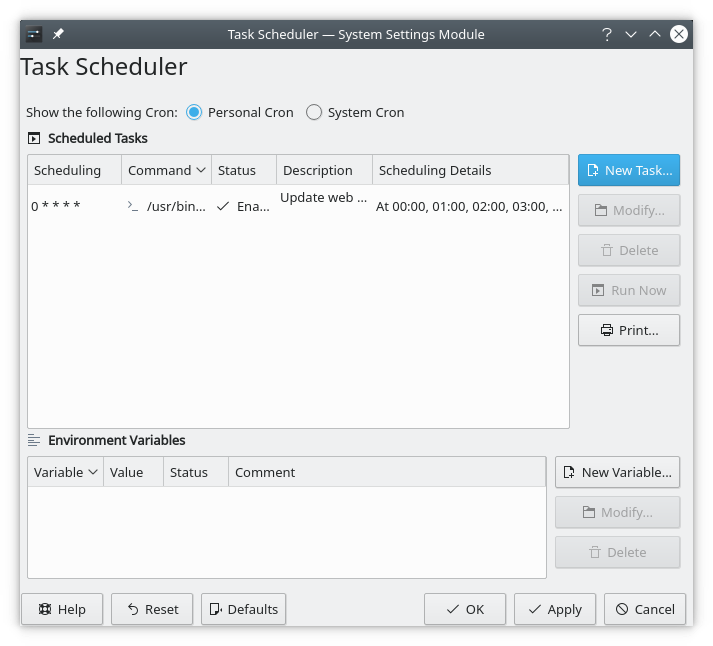This screenshot has height=646, width=713.
Task: Select the System Cron radio button
Action: point(314,112)
